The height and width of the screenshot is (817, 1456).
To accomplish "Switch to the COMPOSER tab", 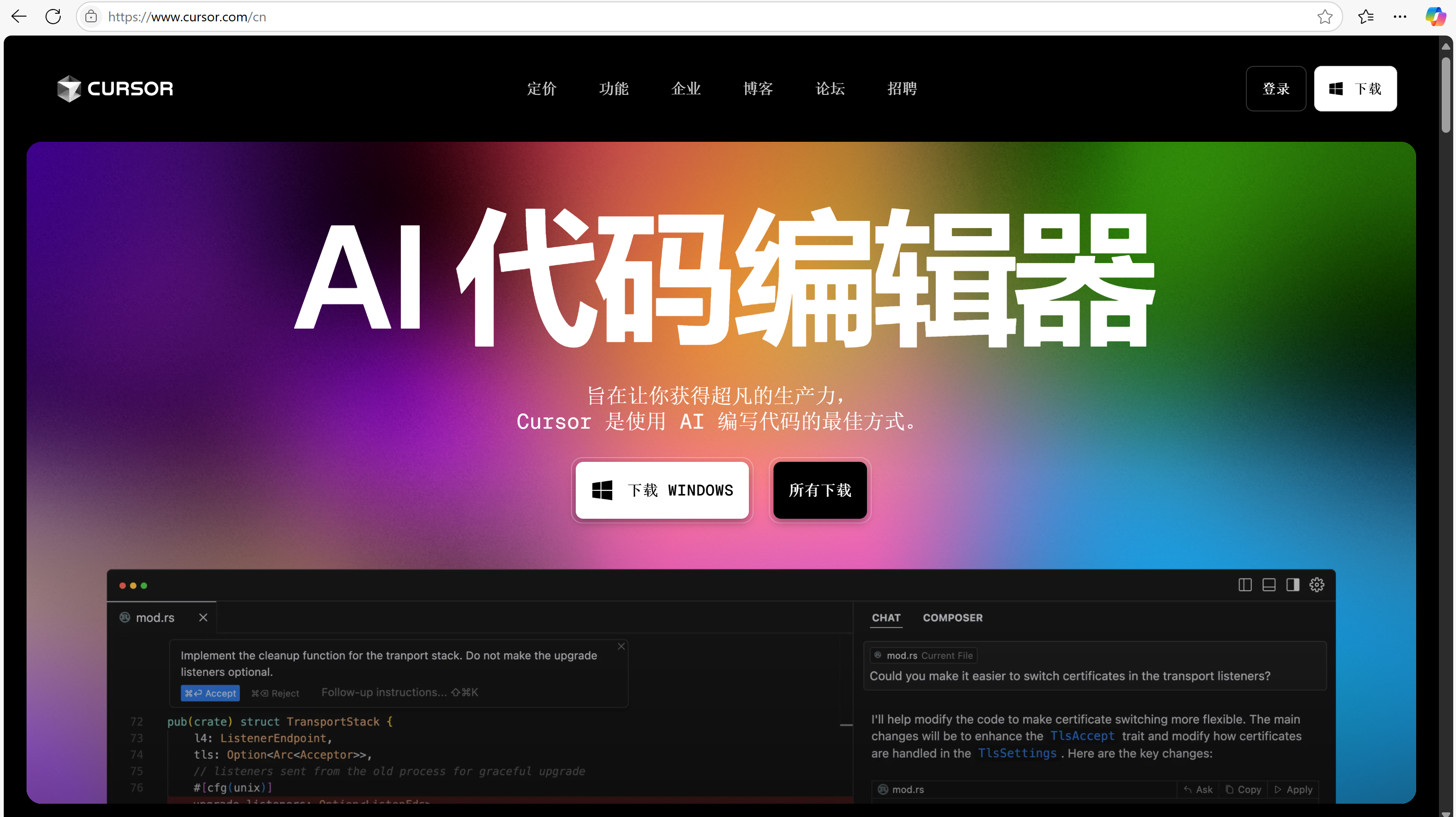I will pyautogui.click(x=952, y=617).
